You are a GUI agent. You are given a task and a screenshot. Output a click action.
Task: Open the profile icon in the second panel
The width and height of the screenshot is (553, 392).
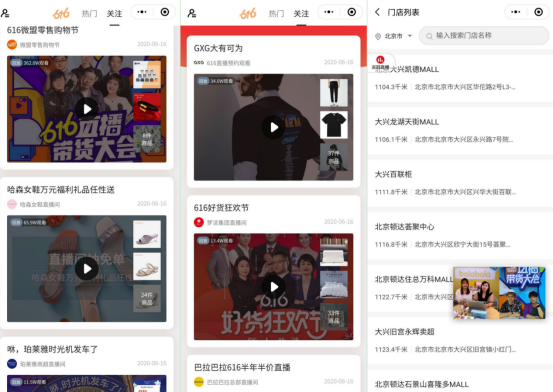(x=192, y=13)
